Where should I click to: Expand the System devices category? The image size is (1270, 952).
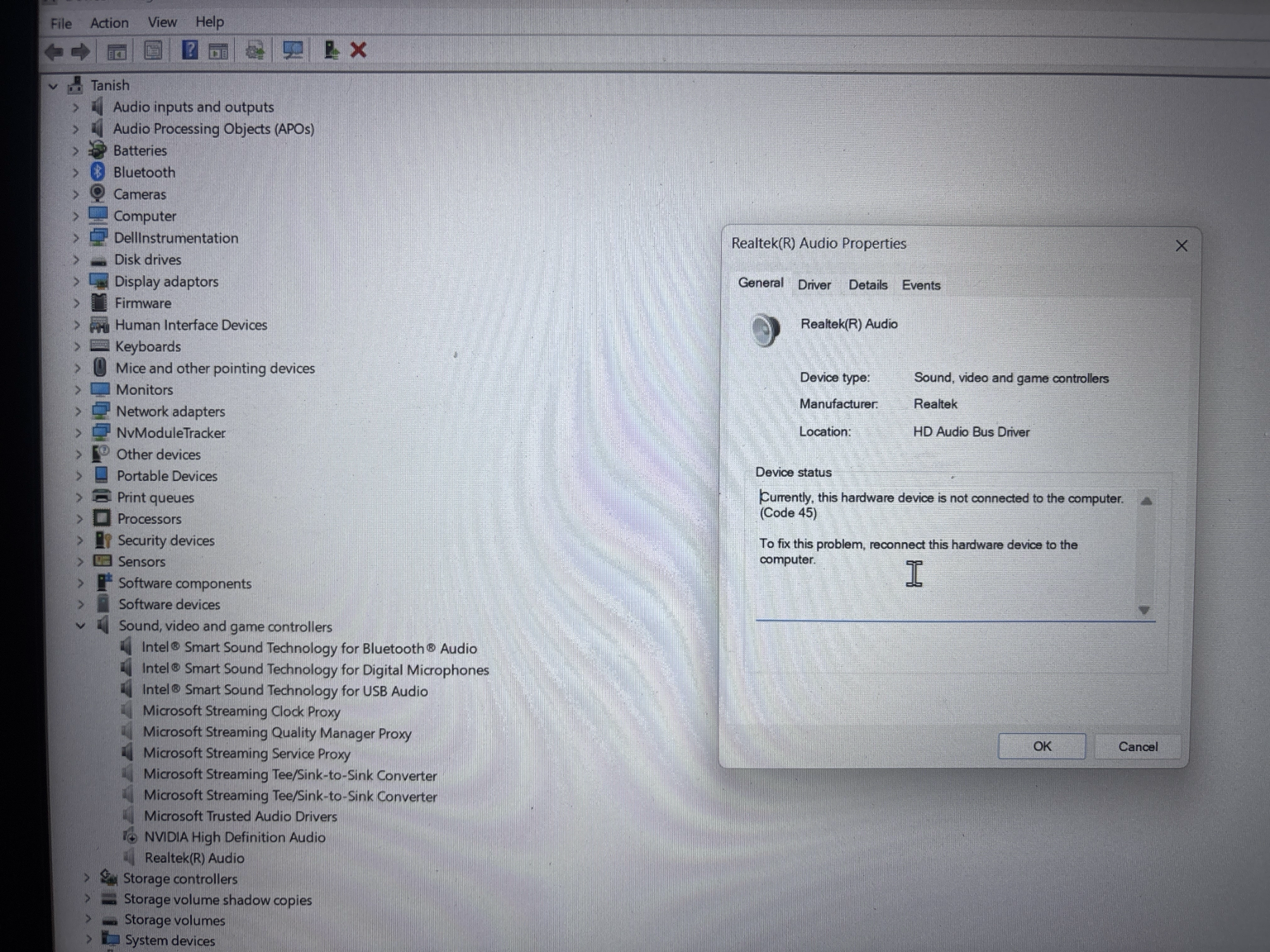(88, 940)
